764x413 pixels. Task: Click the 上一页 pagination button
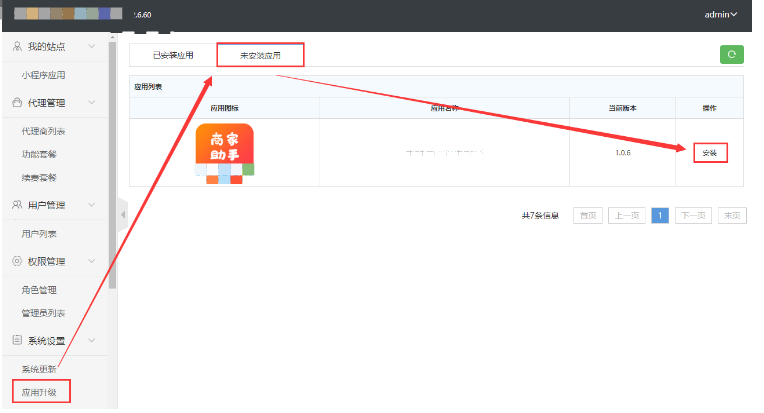click(627, 215)
